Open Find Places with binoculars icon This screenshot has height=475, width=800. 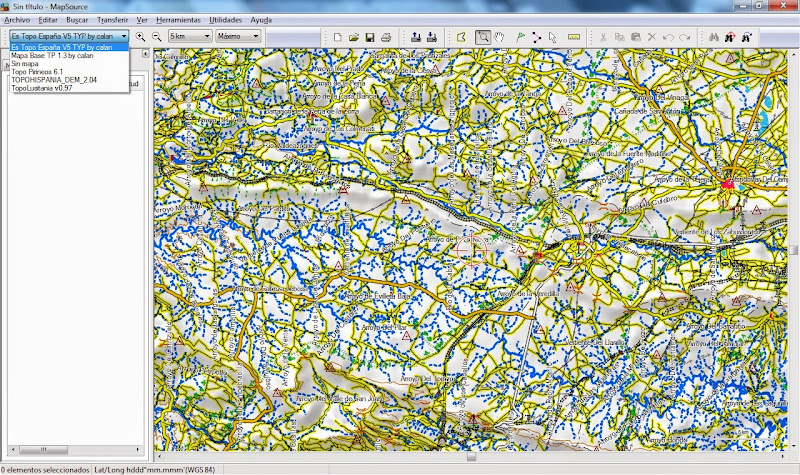tap(714, 37)
